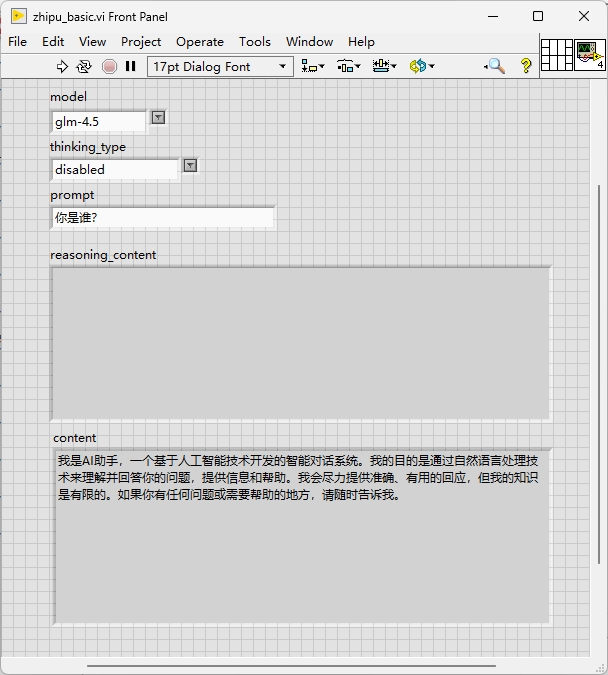The image size is (608, 675).
Task: Open the 17pt Dialog Font dropdown
Action: [x=220, y=66]
